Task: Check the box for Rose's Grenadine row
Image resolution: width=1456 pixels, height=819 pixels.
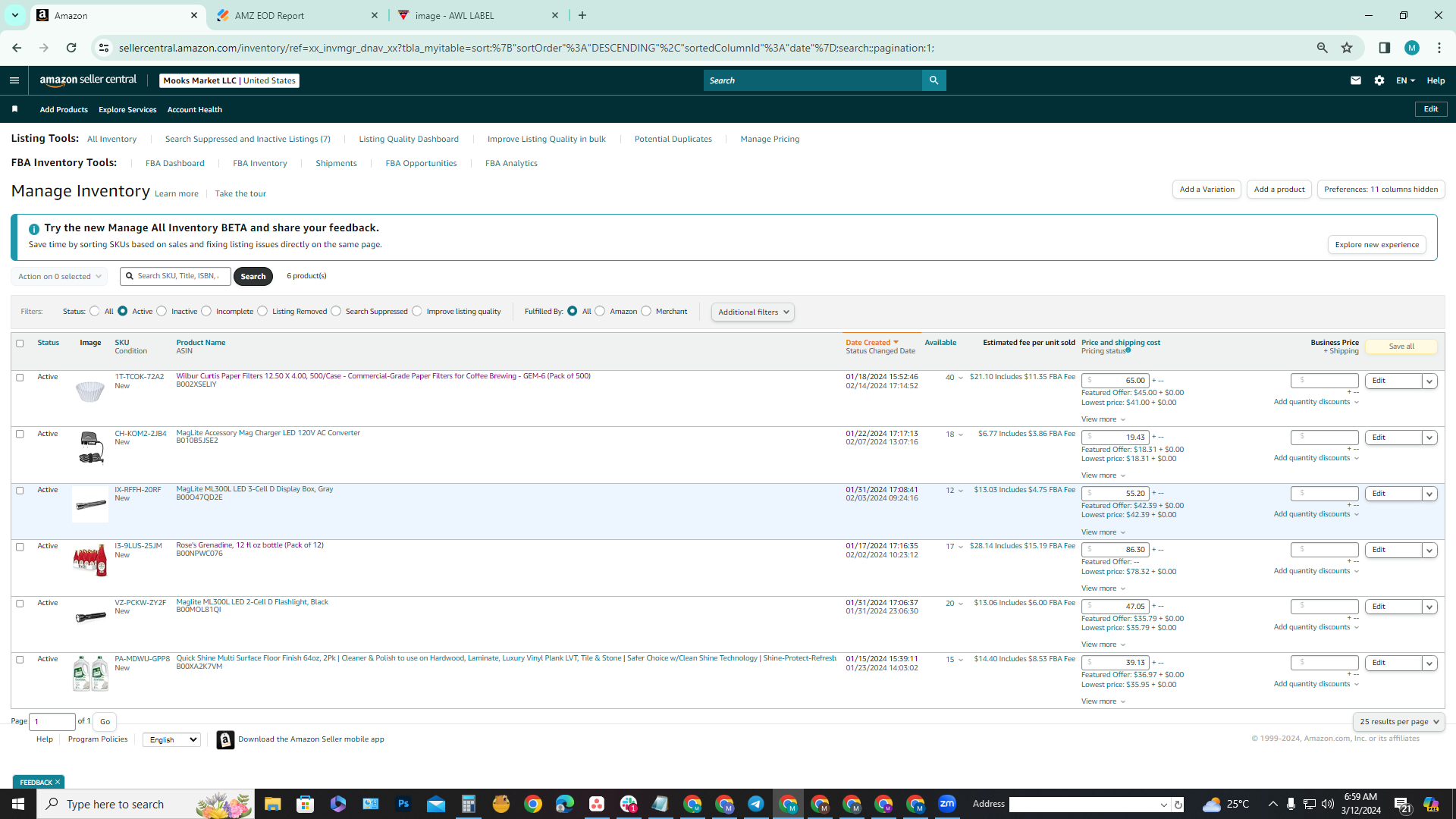Action: [x=20, y=547]
